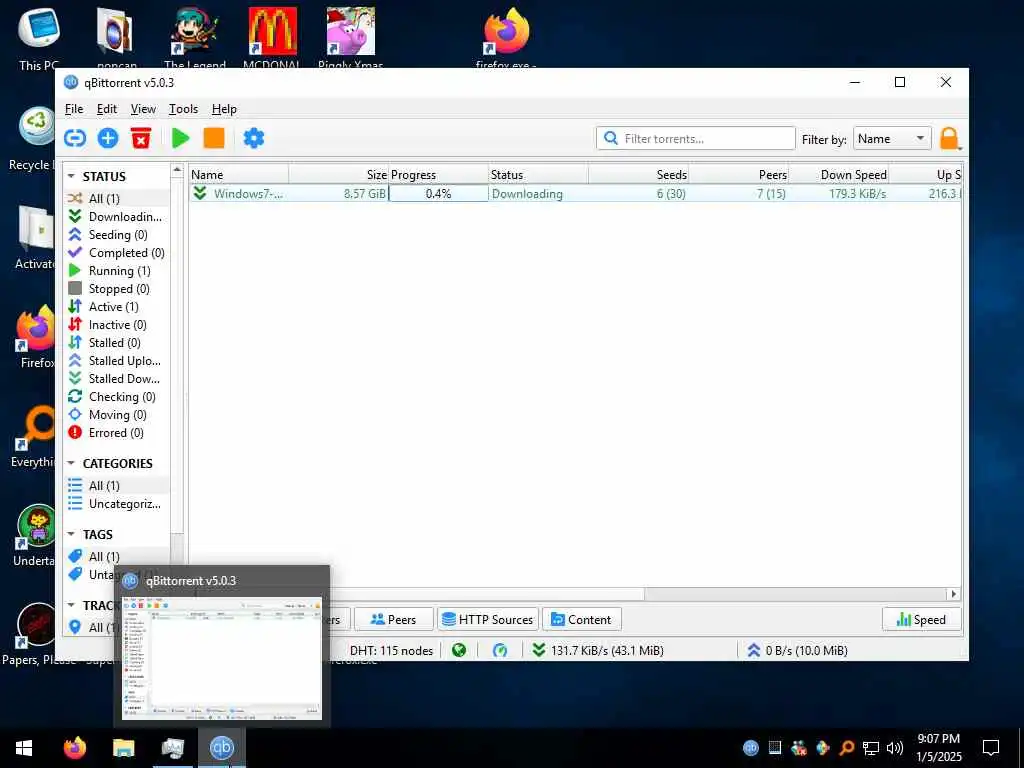This screenshot has width=1024, height=768.
Task: Click the red Remove torrent icon
Action: (140, 138)
